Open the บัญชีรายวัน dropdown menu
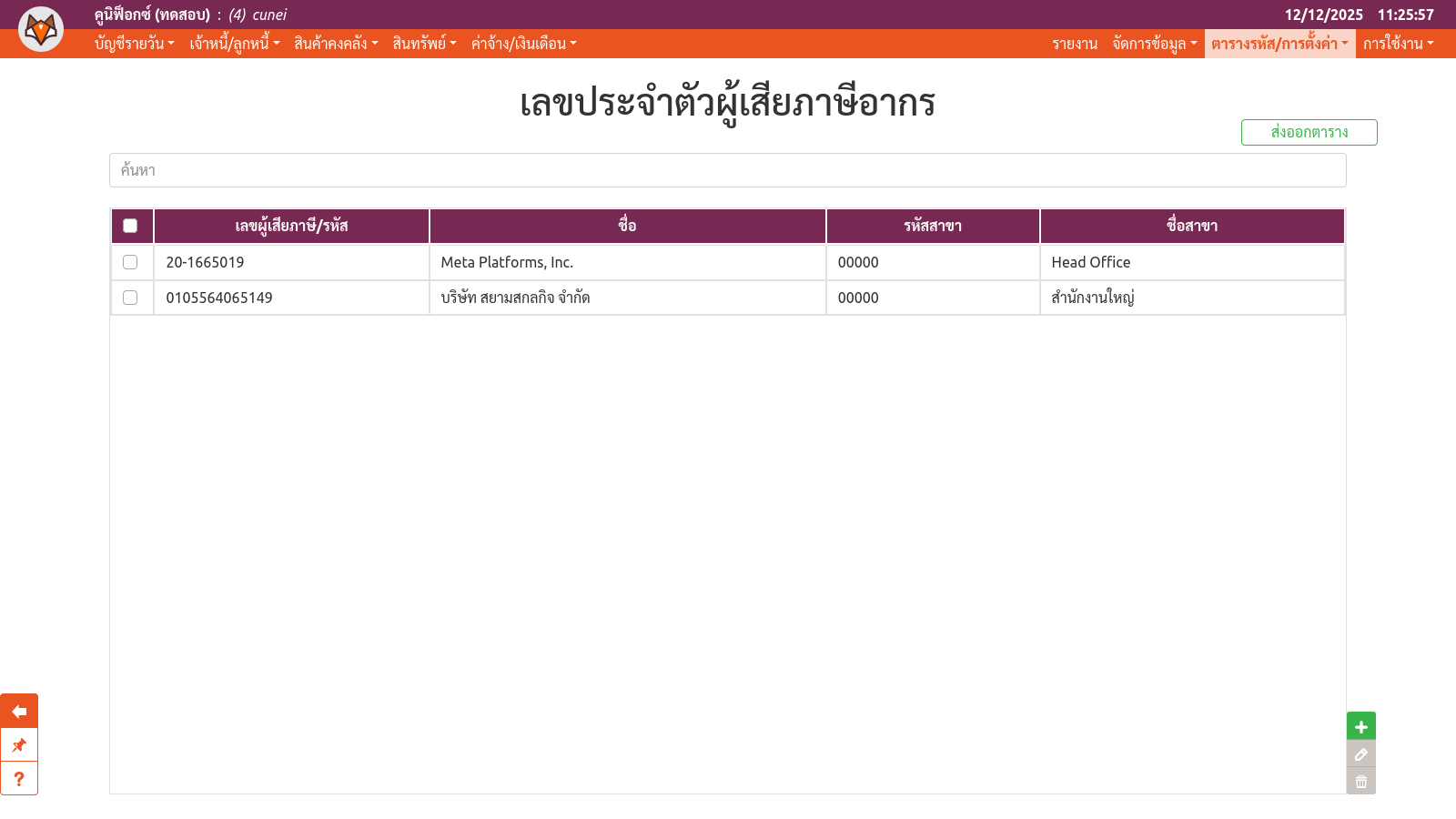 [134, 44]
